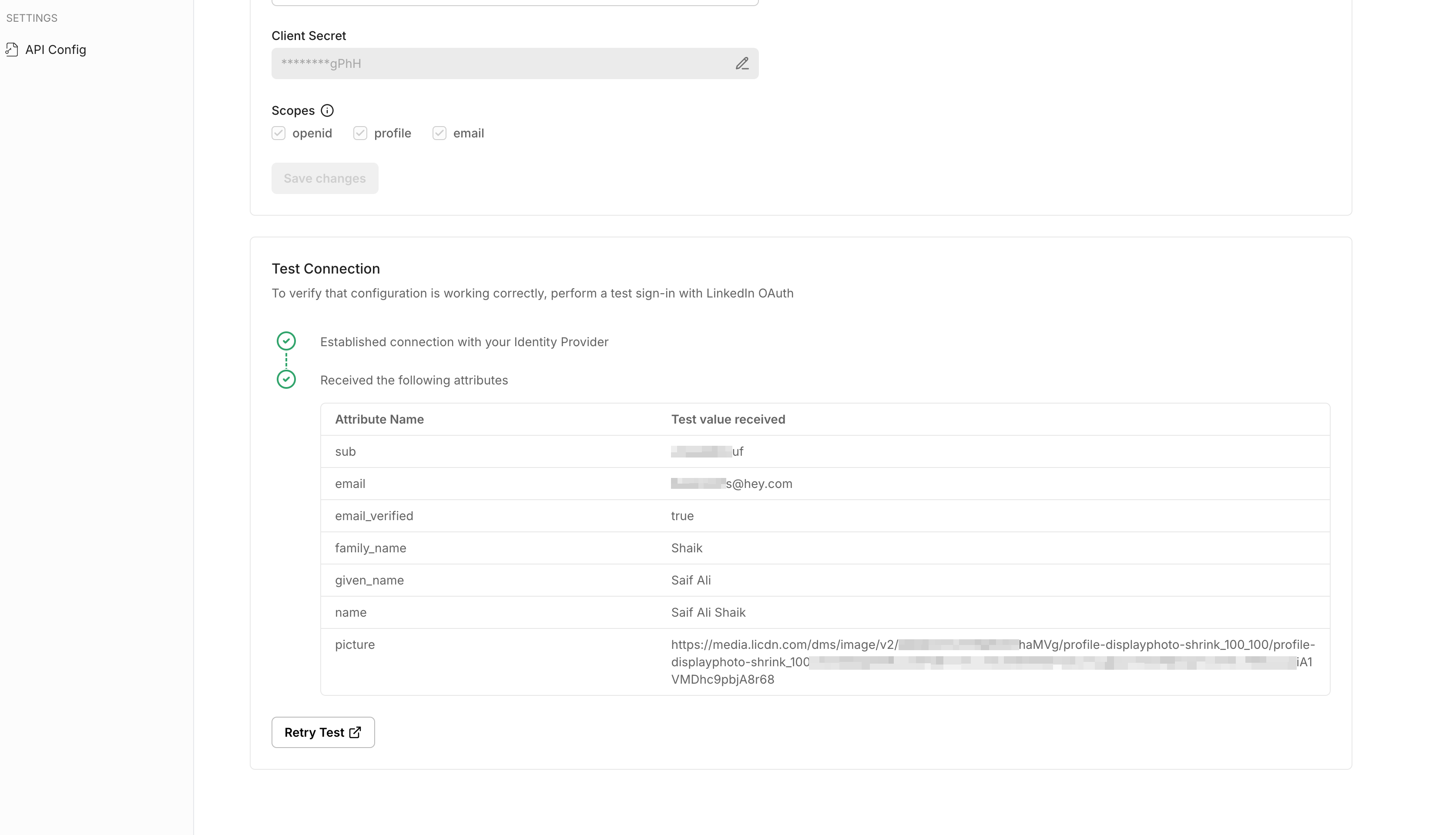Select the Established connection status text
Image resolution: width=1456 pixels, height=835 pixels.
point(463,342)
